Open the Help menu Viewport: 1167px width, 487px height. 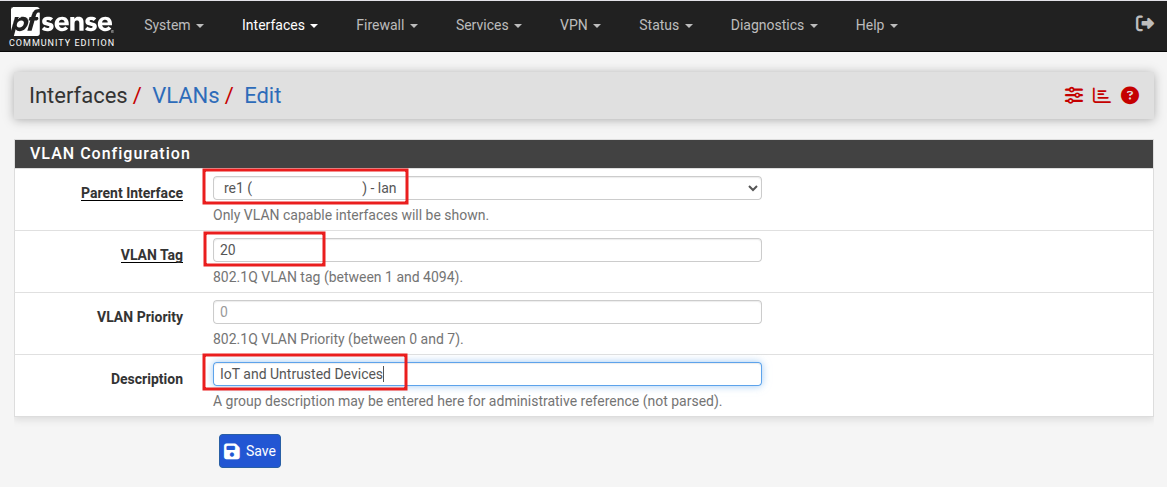pyautogui.click(x=876, y=25)
